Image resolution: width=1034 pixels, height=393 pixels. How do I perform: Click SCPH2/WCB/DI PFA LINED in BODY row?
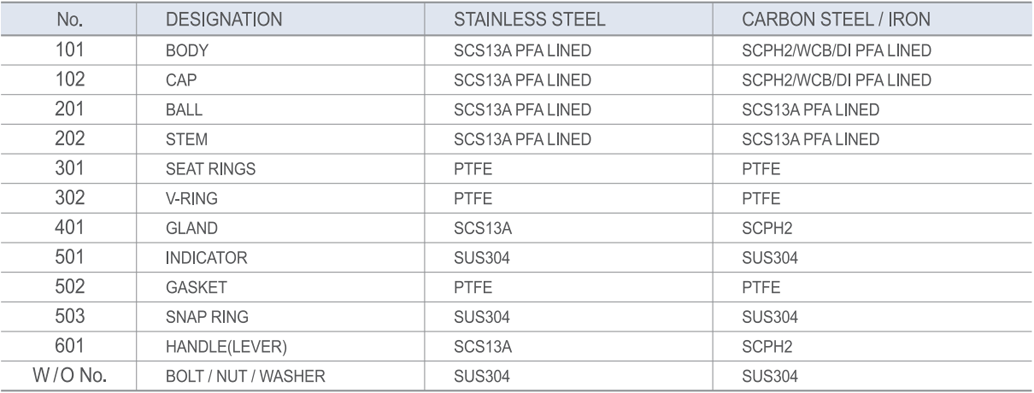point(836,51)
